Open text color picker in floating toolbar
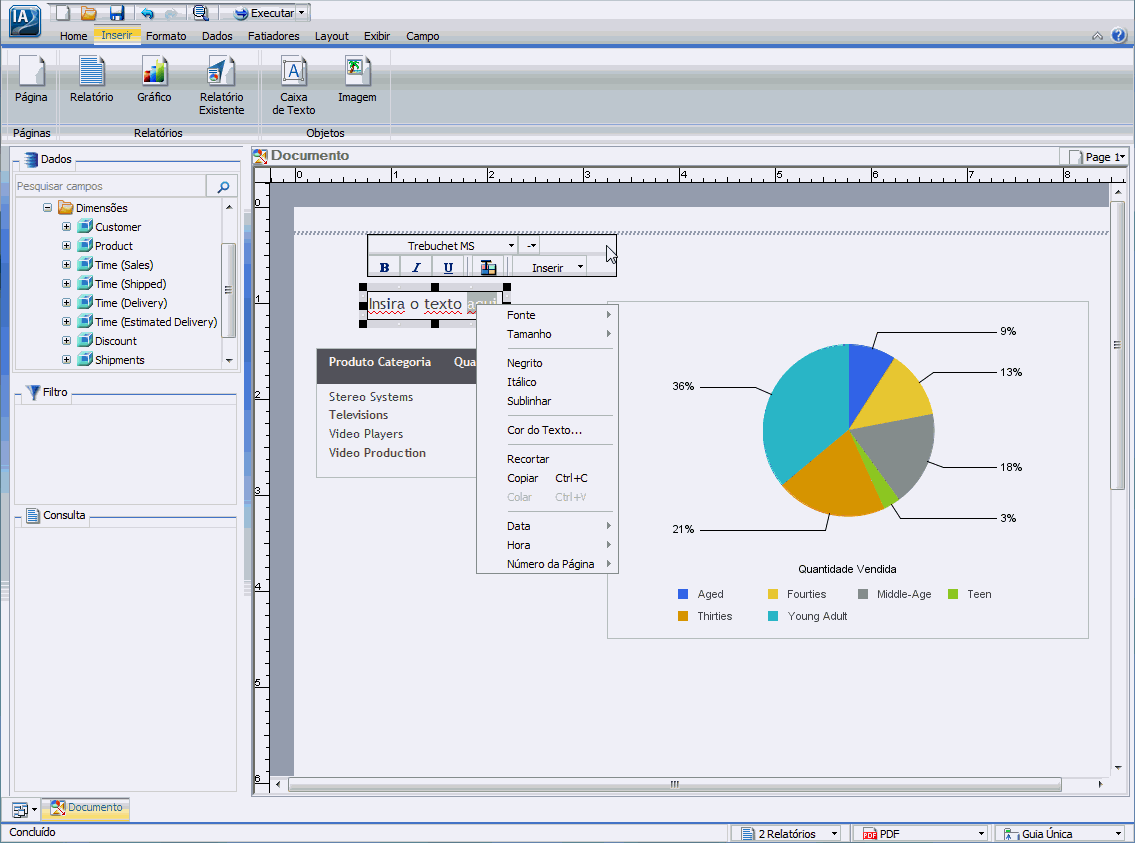 [x=489, y=268]
